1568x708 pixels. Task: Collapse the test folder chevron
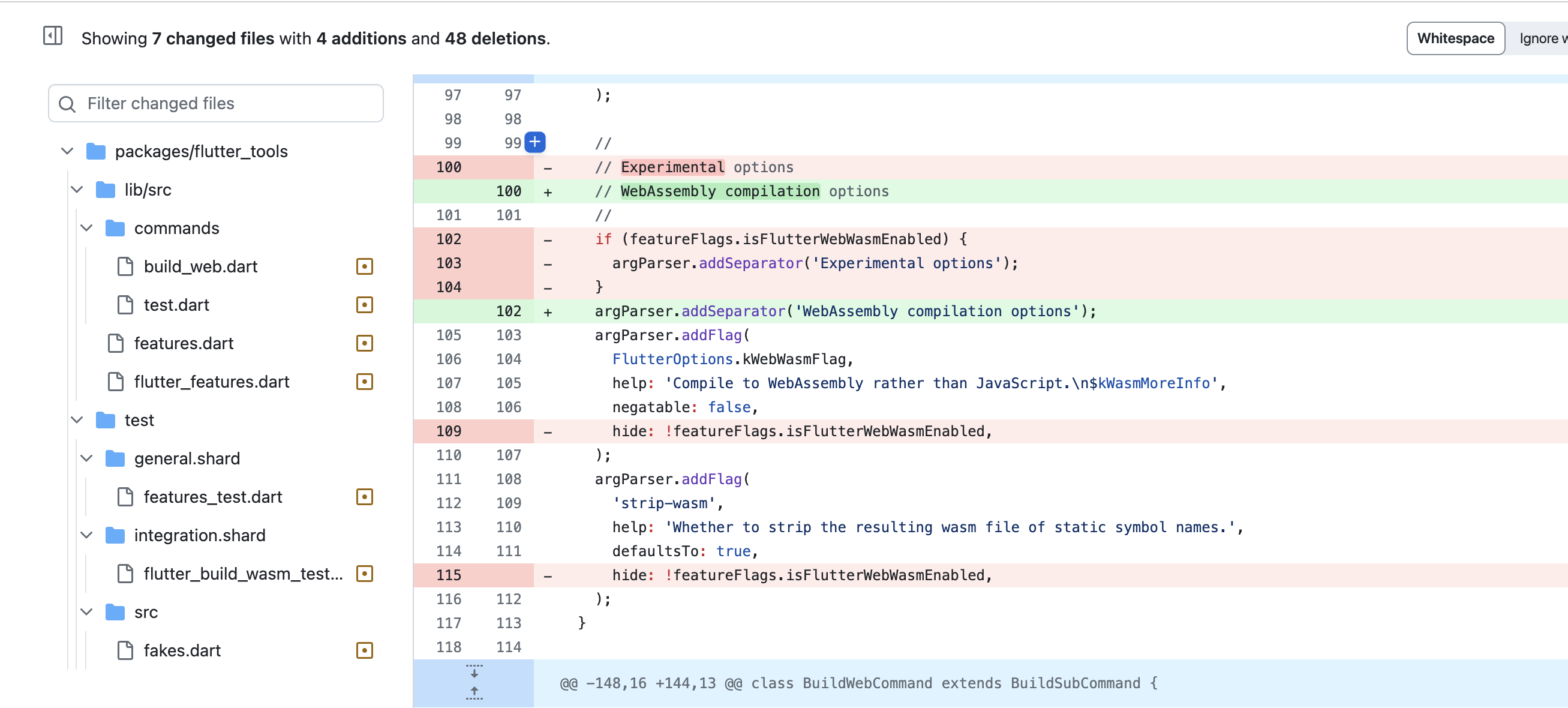click(x=77, y=420)
